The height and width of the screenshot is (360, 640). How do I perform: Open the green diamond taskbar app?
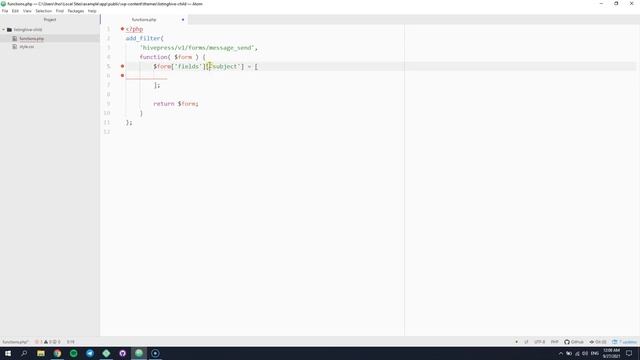pos(106,353)
